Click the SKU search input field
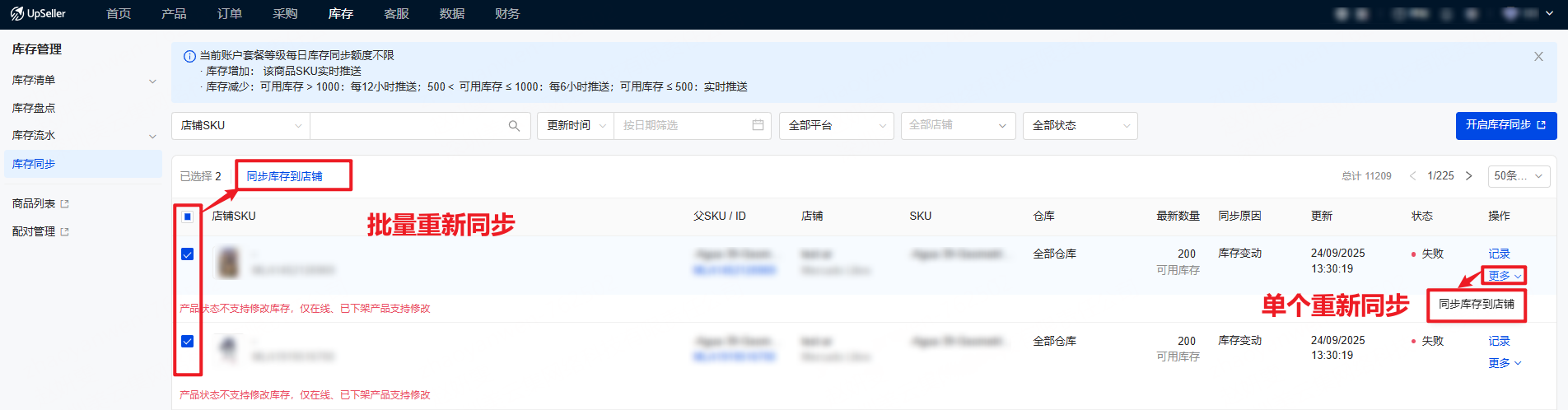 coord(408,126)
